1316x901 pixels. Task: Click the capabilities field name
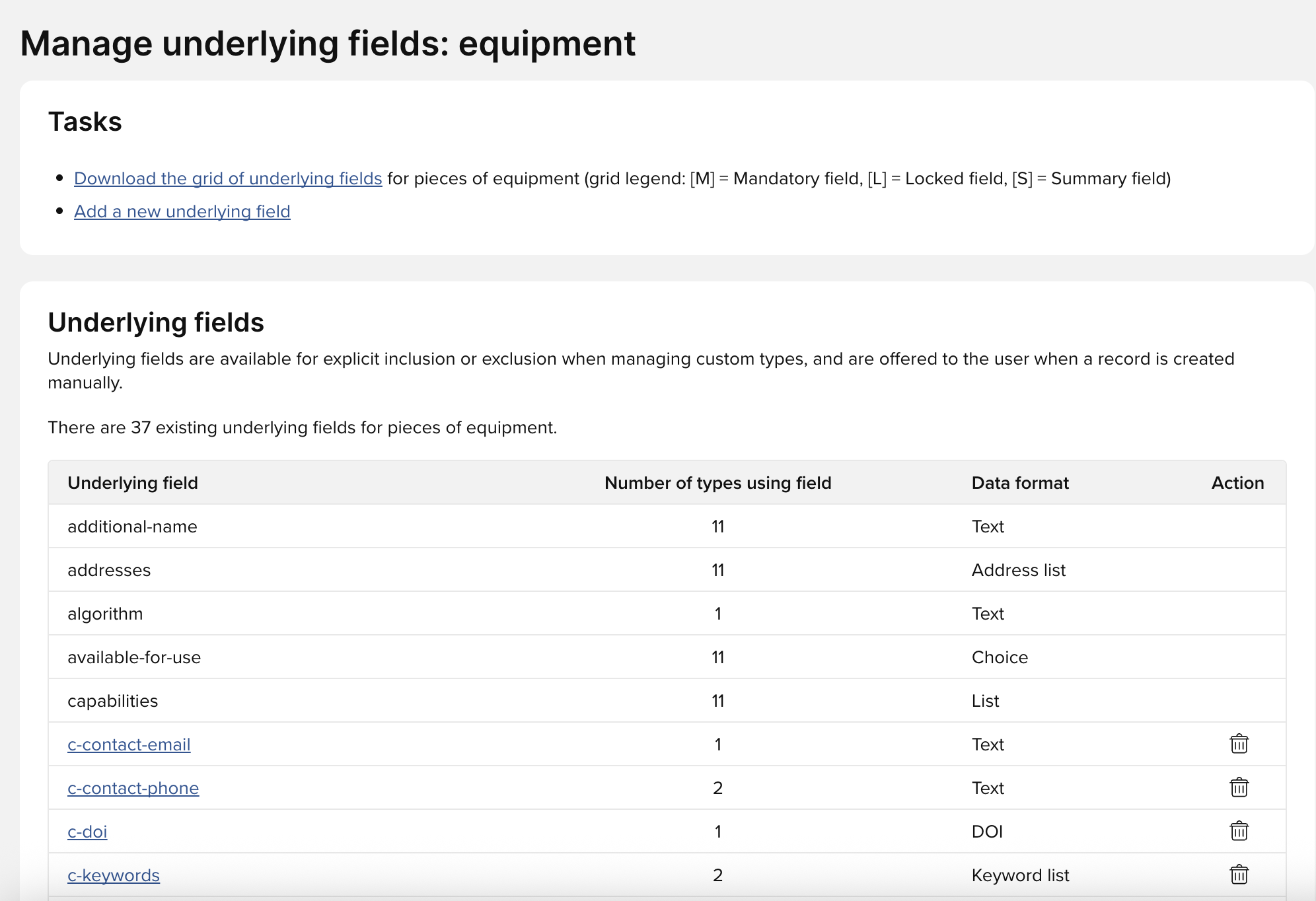113,701
